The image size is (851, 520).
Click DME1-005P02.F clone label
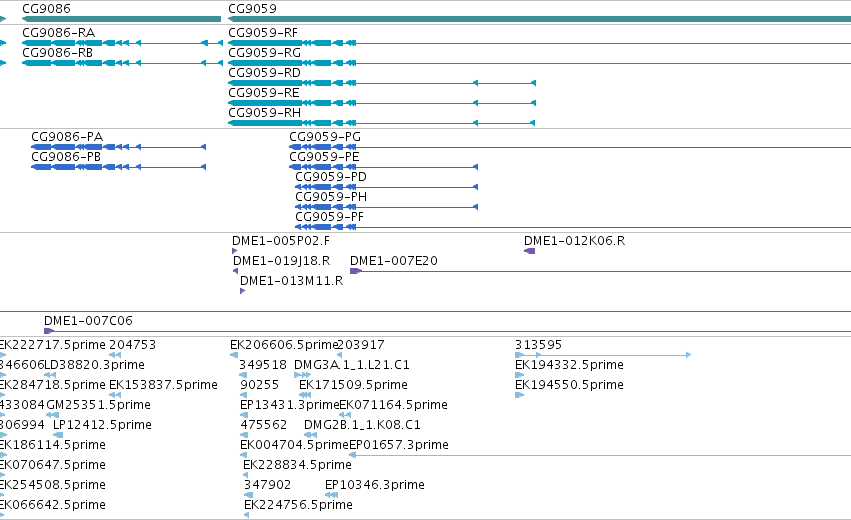281,241
